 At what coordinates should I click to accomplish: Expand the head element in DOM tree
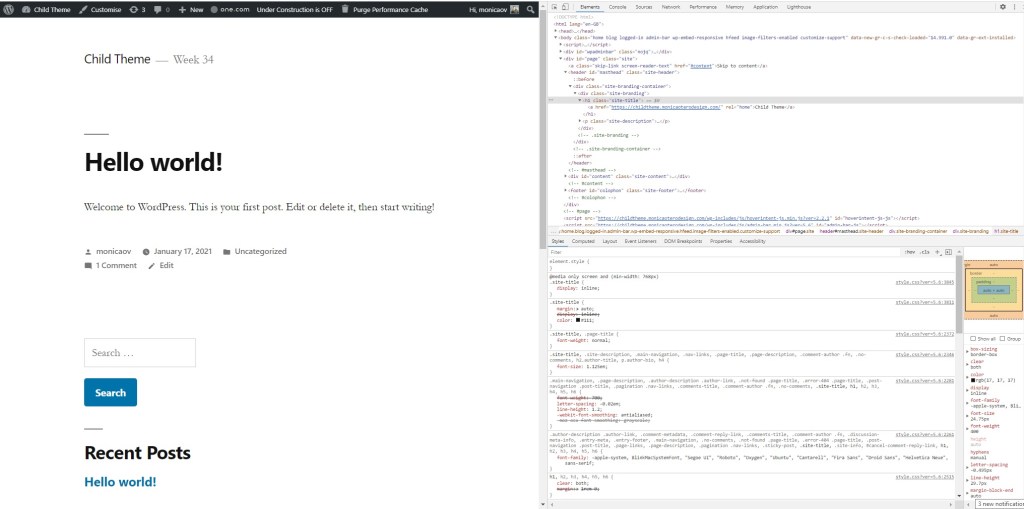tap(557, 31)
